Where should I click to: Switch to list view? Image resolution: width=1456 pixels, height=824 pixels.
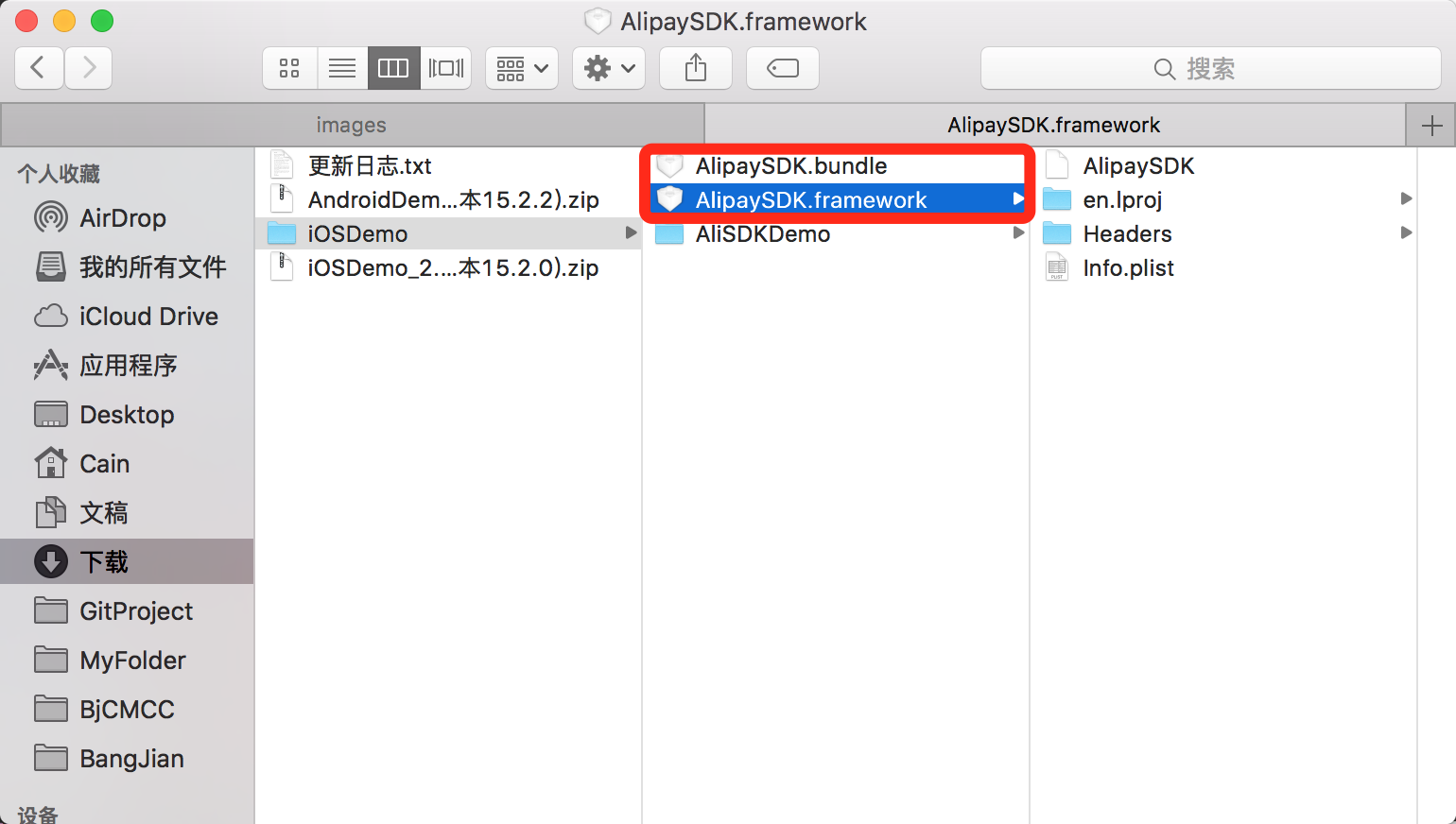[x=342, y=68]
